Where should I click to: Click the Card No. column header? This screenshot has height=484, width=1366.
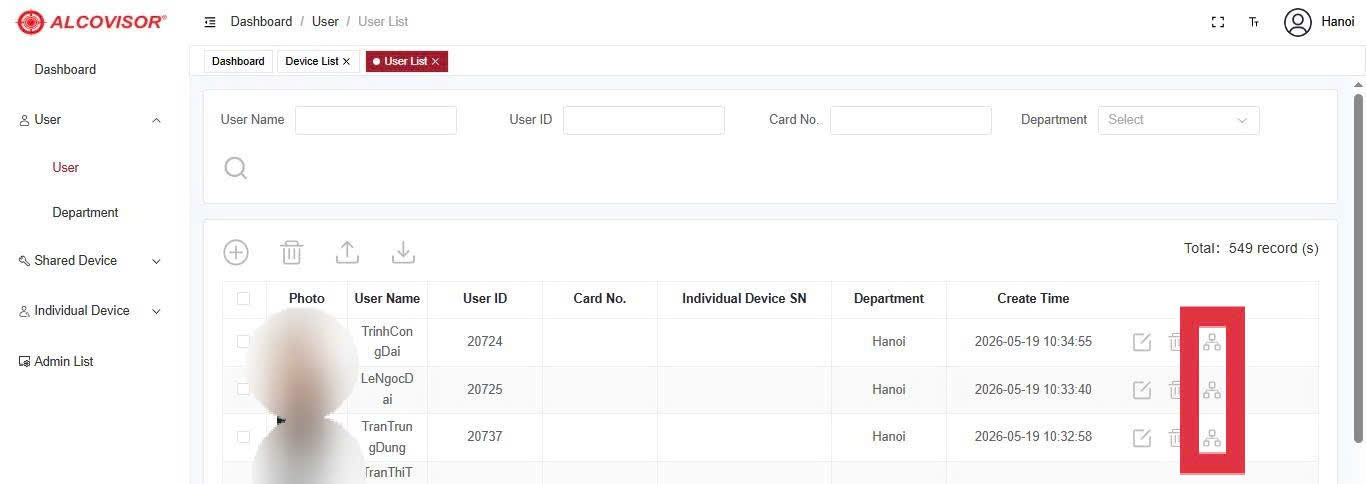(600, 299)
